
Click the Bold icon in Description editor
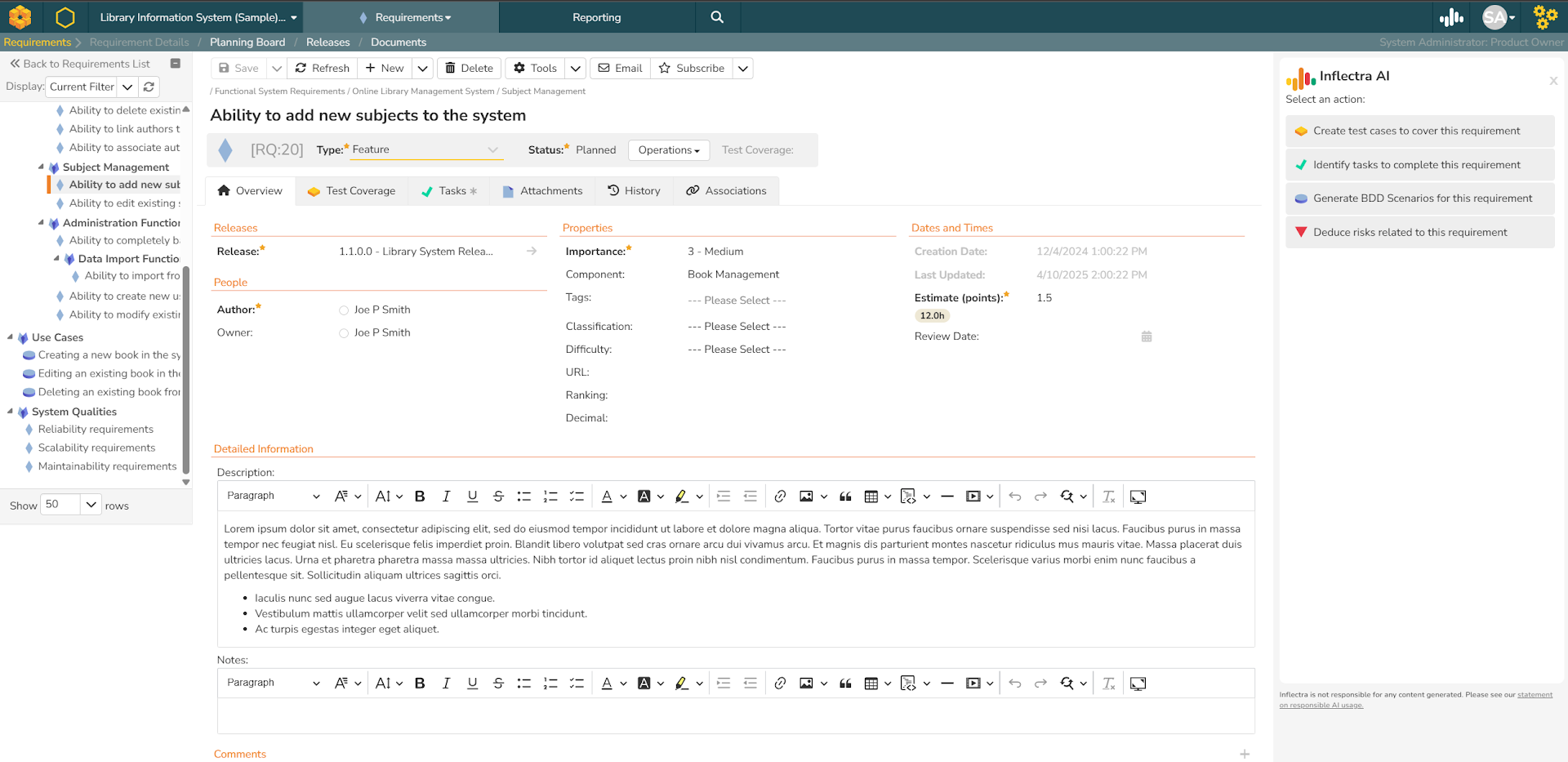tap(420, 497)
